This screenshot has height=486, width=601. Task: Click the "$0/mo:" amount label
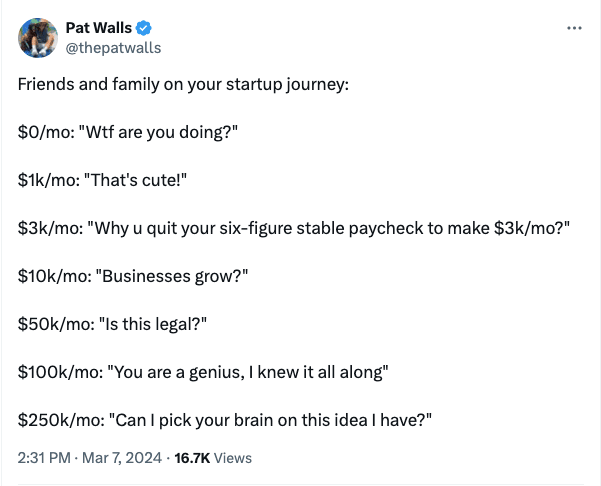(x=43, y=131)
